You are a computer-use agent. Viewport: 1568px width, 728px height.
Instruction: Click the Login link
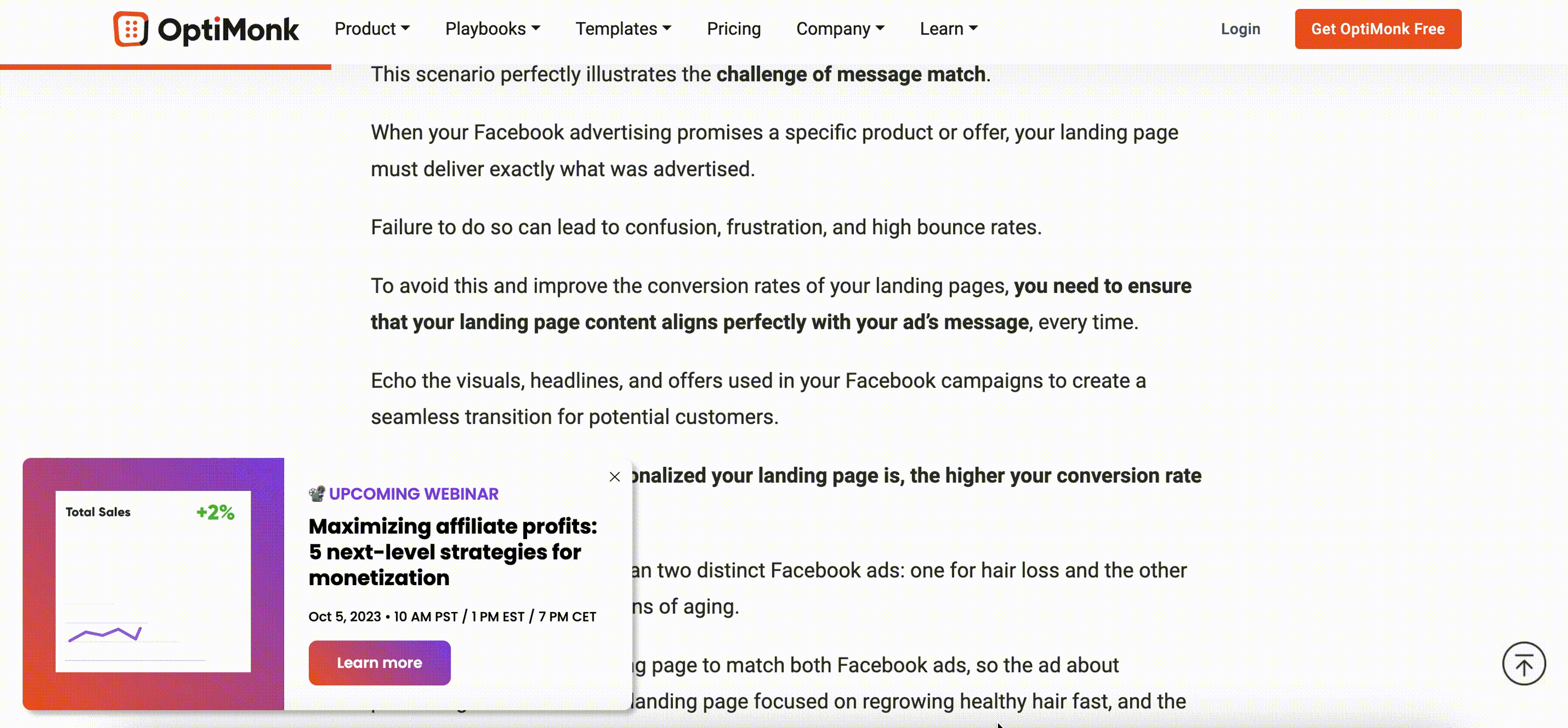click(x=1241, y=29)
